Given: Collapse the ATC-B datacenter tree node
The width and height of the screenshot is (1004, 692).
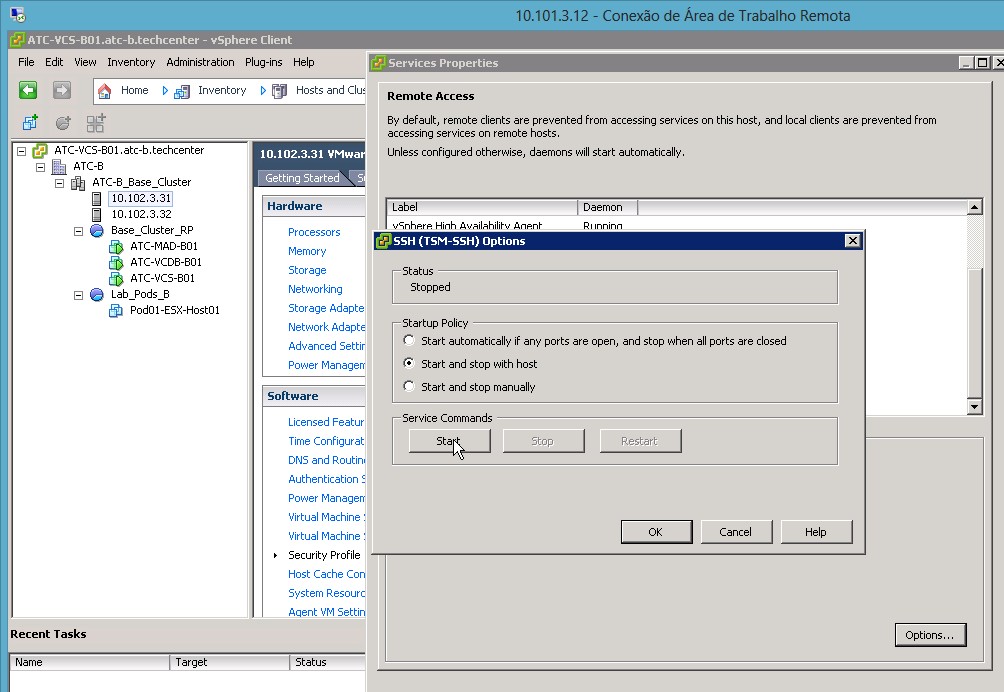Looking at the screenshot, I should click(41, 166).
